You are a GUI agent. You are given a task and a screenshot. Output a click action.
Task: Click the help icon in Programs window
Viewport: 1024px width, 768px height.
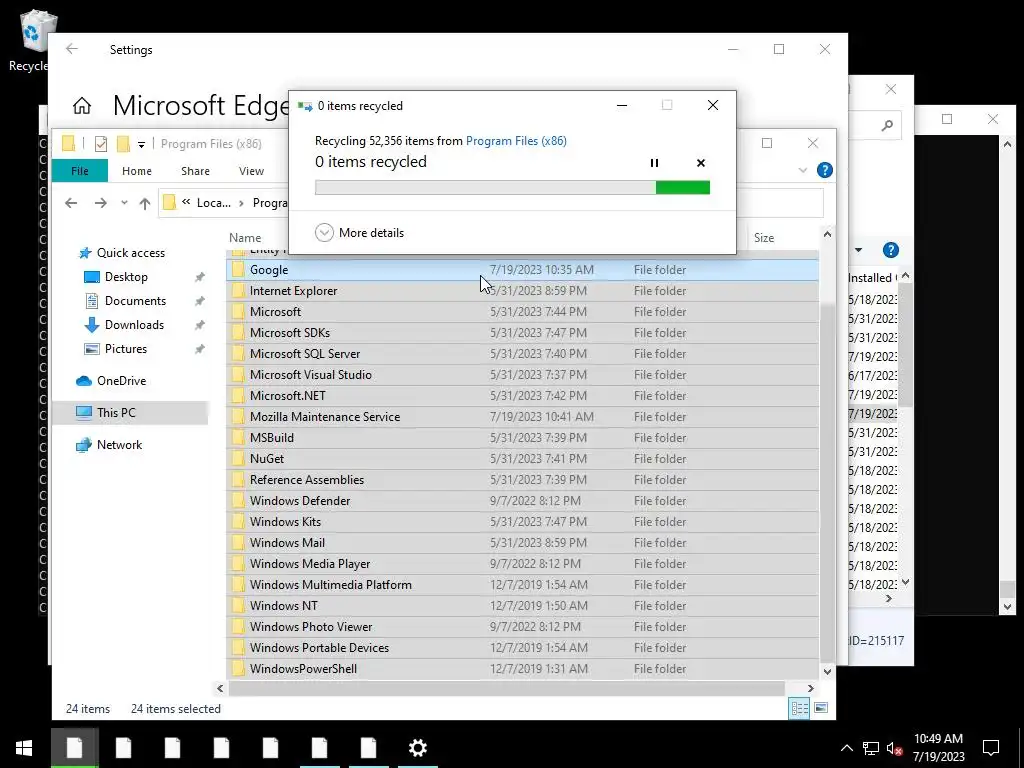point(890,250)
